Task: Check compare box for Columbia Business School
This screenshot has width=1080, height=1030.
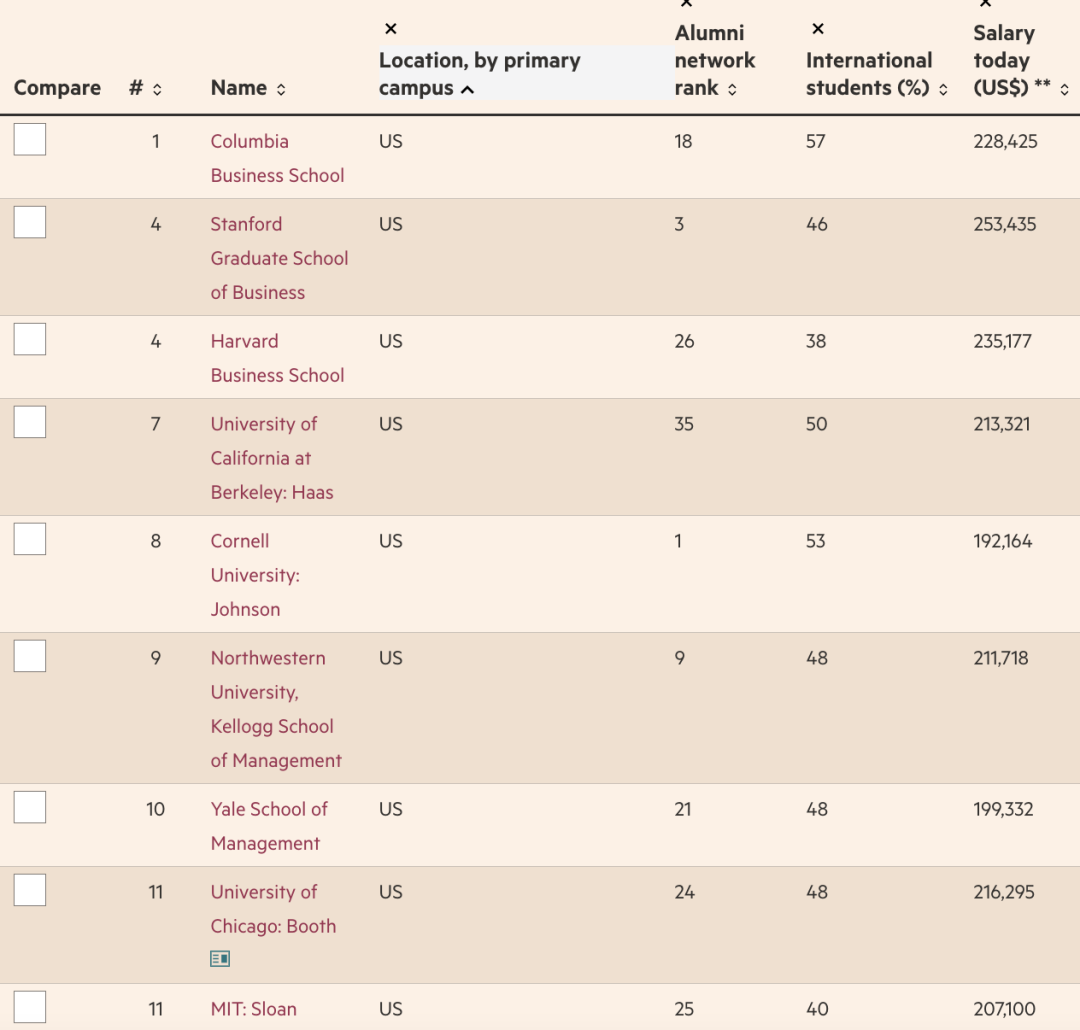Action: [x=30, y=140]
